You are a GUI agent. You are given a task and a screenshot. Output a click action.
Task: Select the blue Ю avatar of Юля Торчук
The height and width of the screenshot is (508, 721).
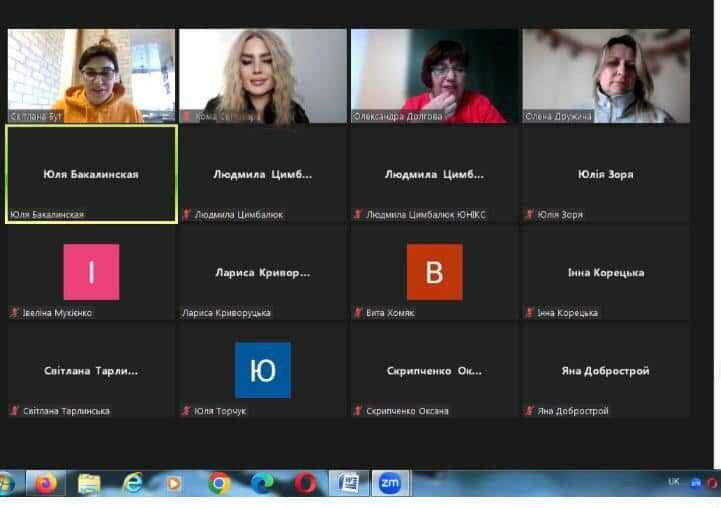(x=263, y=370)
